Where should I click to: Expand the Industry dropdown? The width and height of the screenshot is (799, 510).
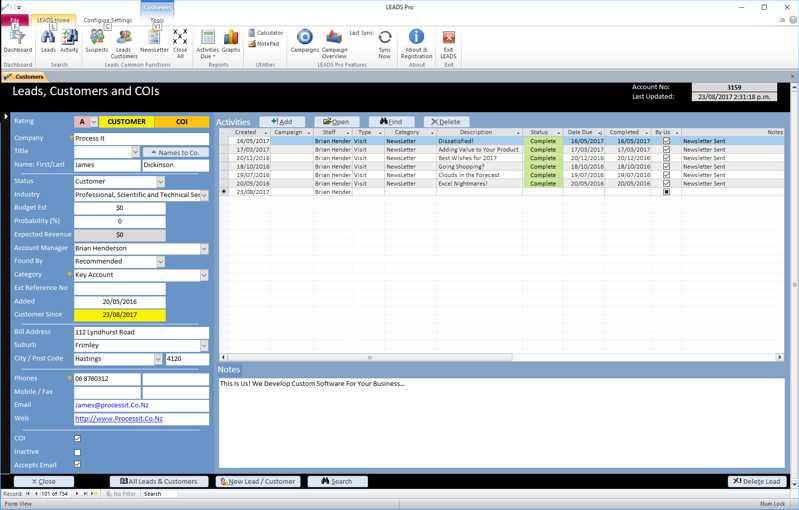tap(204, 195)
